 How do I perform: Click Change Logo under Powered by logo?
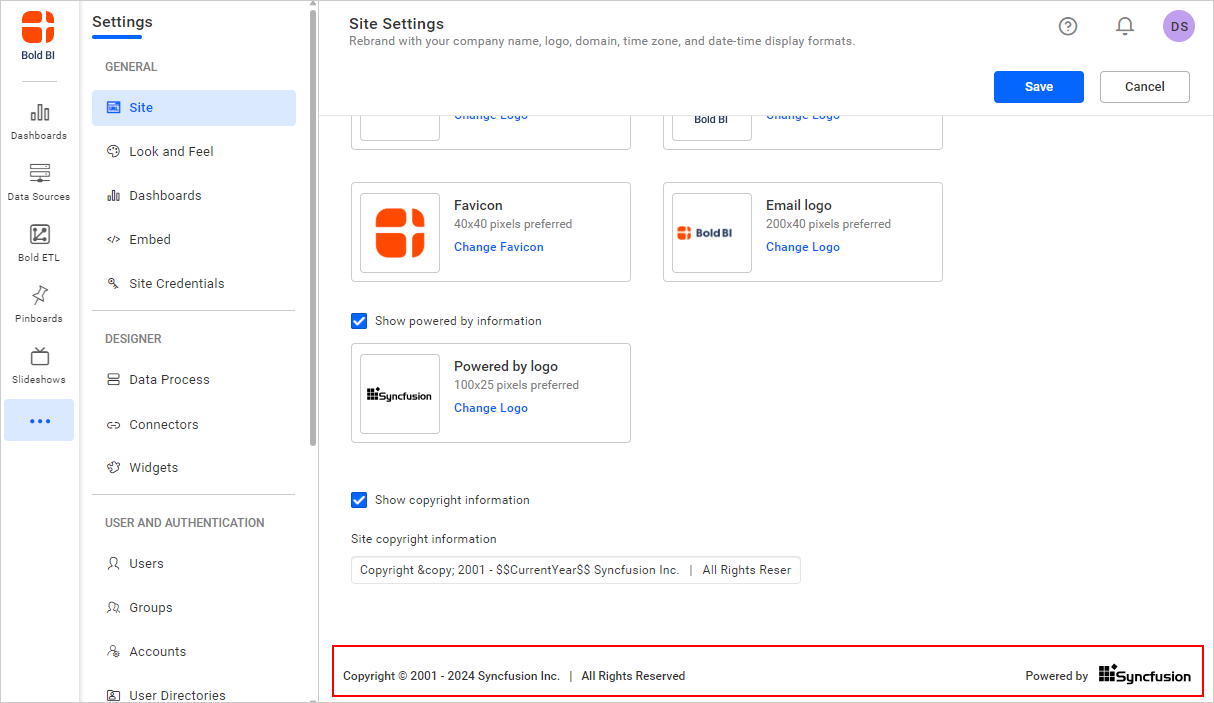[x=490, y=408]
